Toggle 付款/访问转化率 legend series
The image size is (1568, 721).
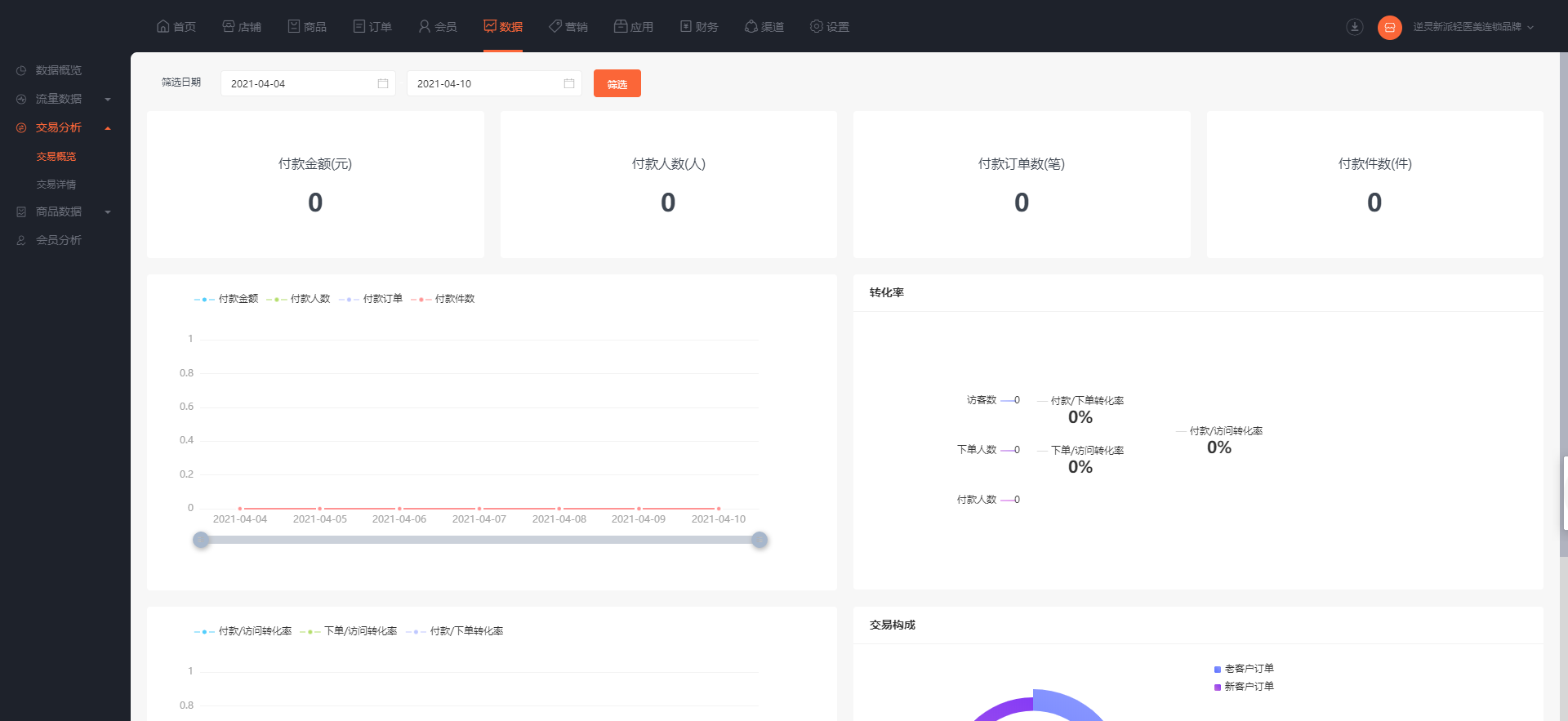pos(243,631)
